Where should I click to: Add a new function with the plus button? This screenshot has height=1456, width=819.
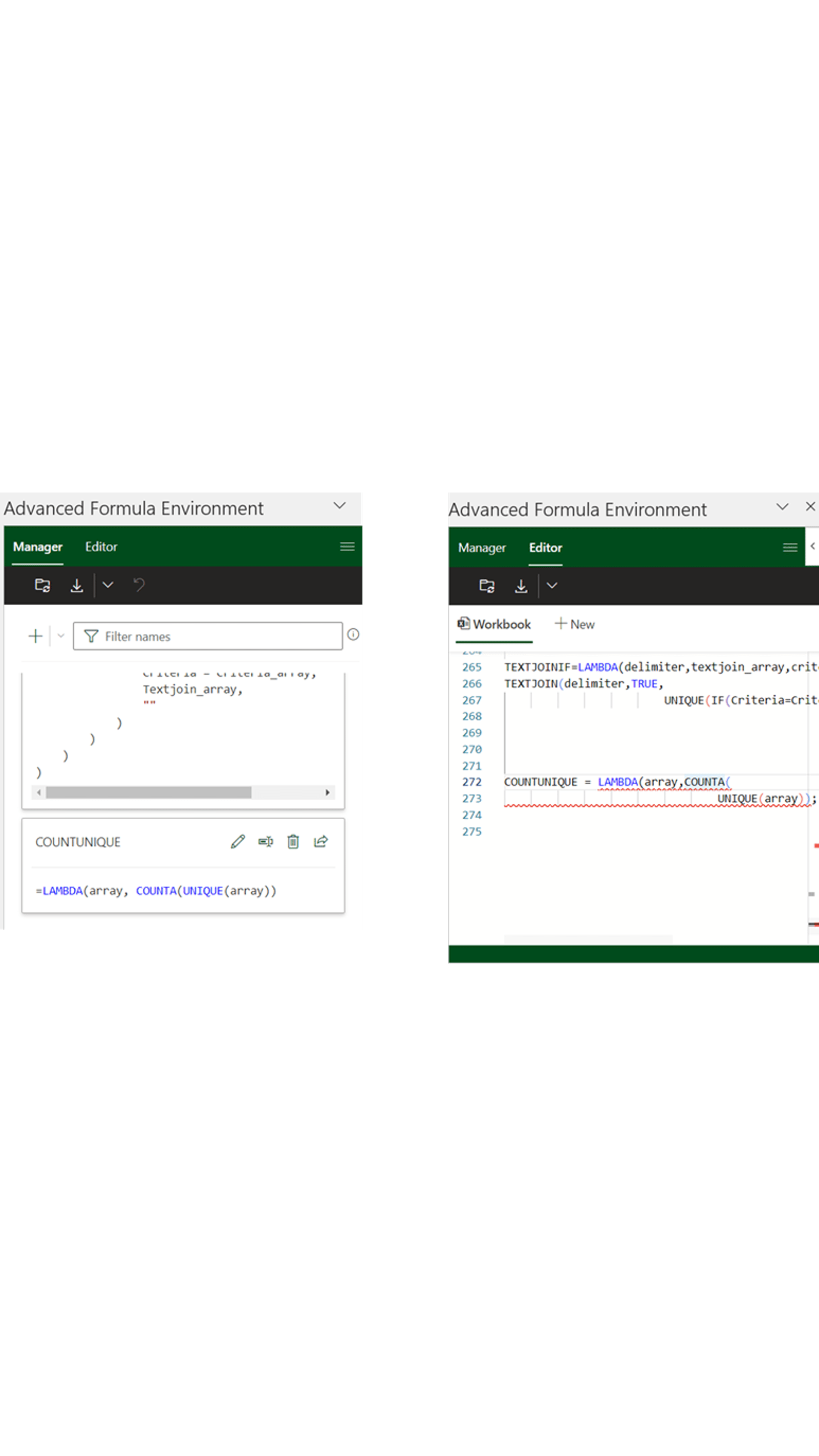pyautogui.click(x=35, y=636)
